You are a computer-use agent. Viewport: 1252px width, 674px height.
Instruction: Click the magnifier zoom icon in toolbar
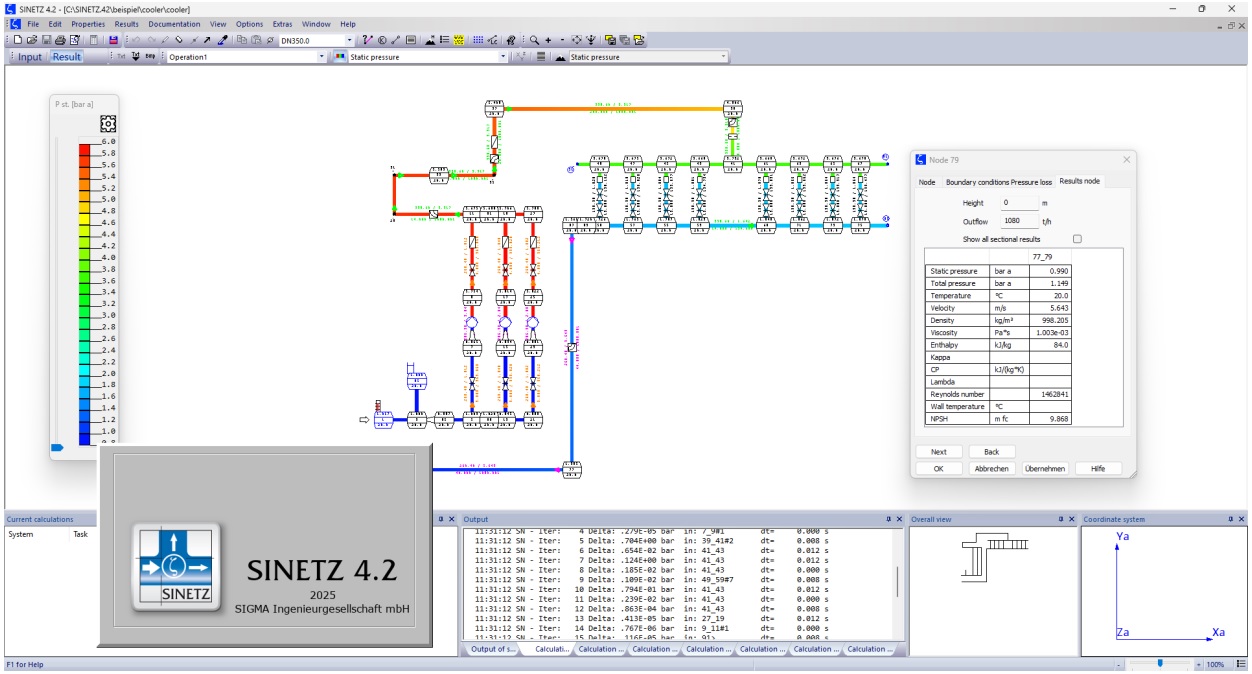point(535,40)
